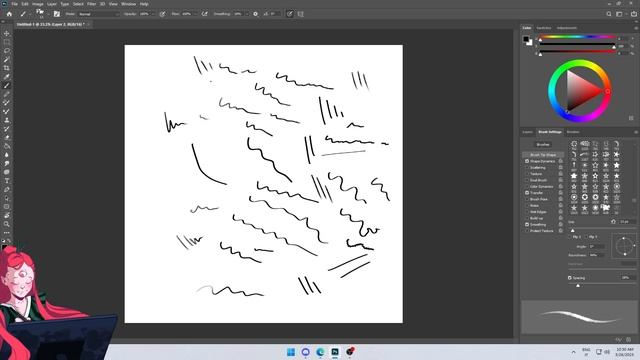Open the Window menu
This screenshot has height=360, width=640.
(x=128, y=4)
